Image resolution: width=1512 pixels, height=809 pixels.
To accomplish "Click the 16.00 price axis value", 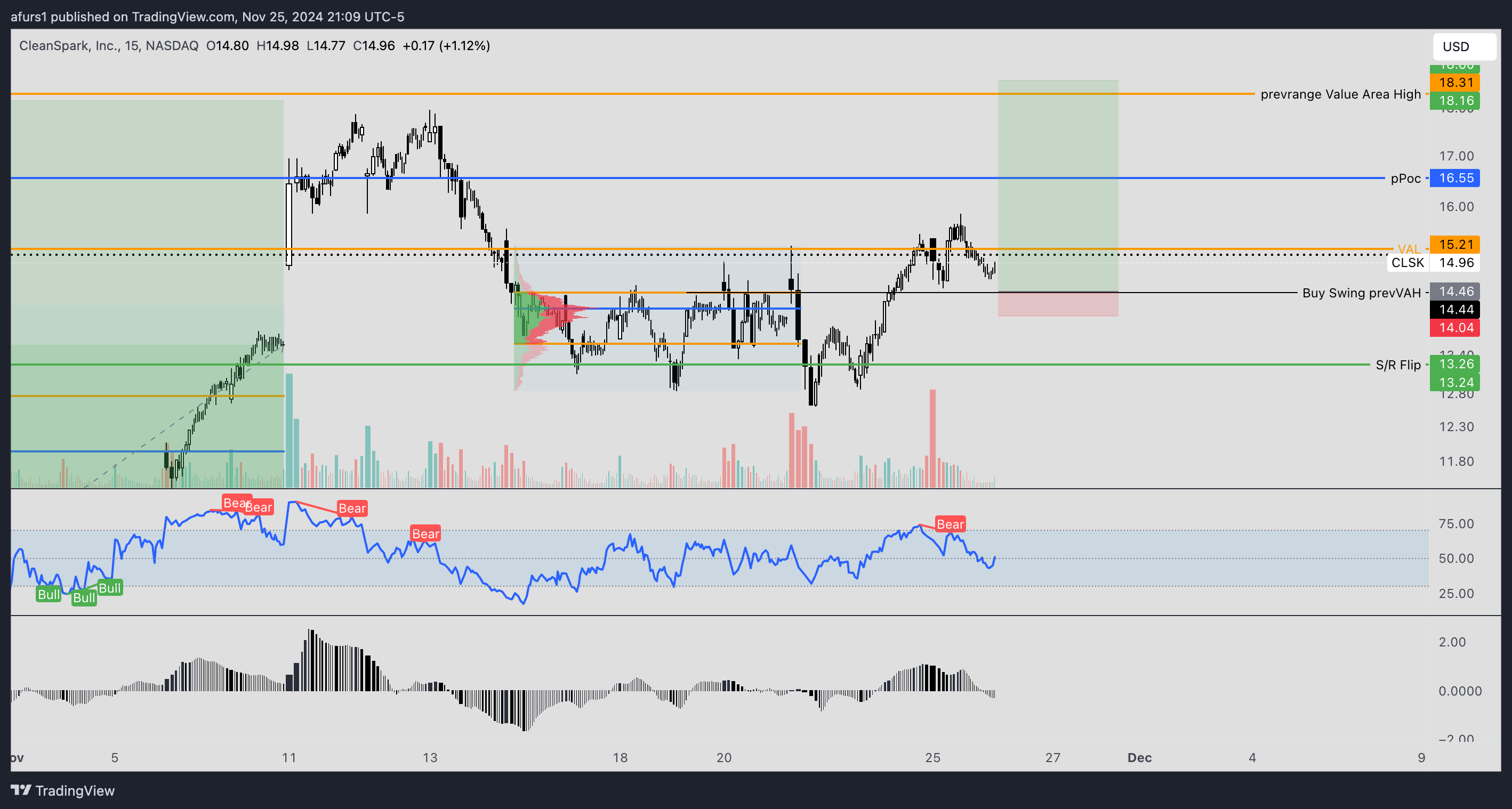I will 1455,206.
